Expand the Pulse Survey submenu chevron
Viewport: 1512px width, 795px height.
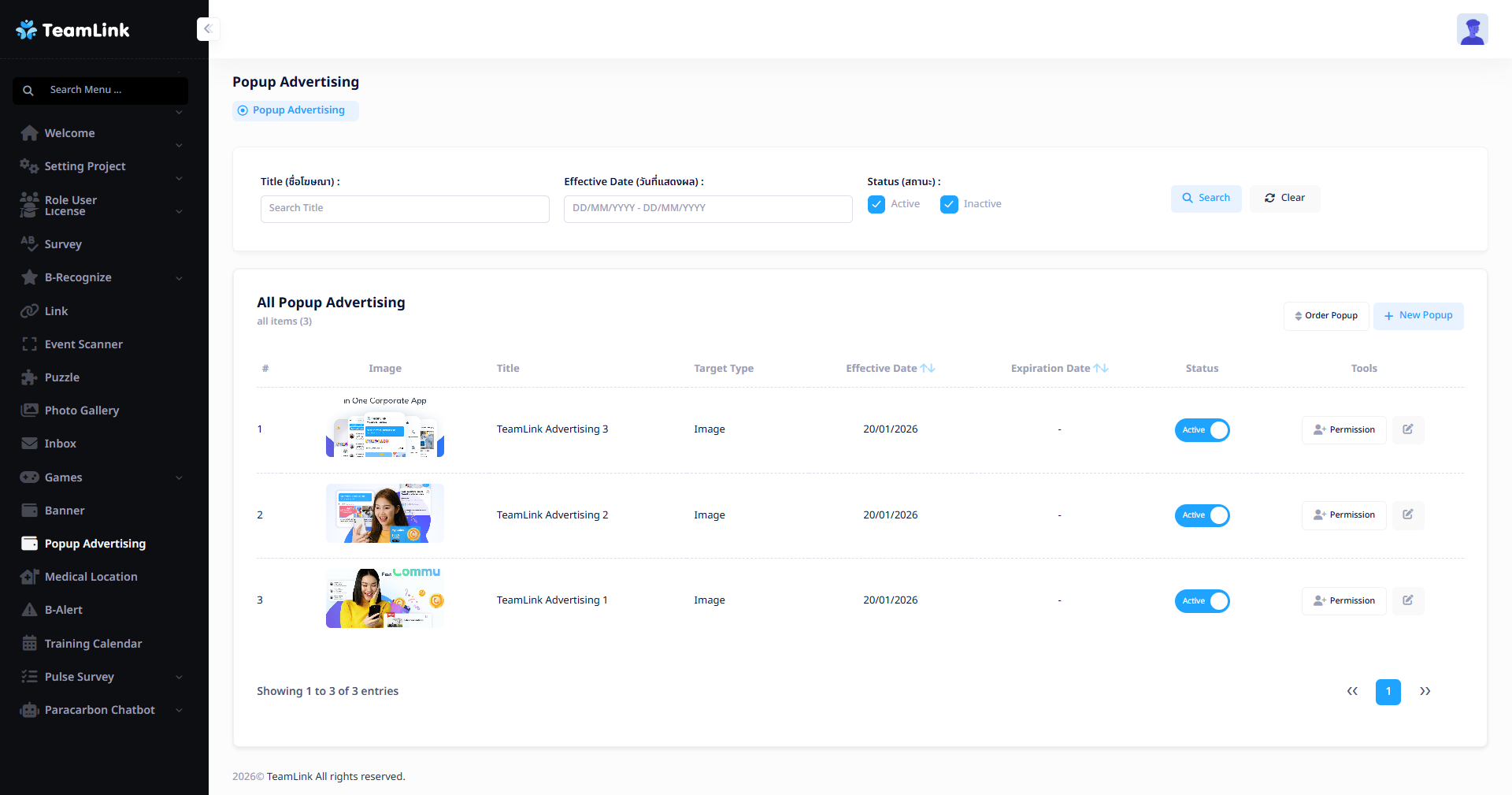click(179, 677)
